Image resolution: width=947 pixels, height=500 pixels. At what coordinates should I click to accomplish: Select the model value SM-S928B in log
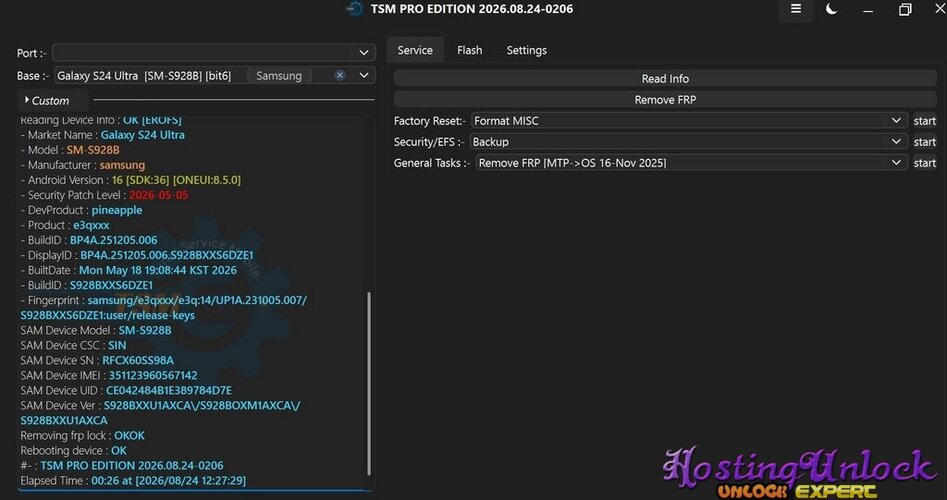93,150
